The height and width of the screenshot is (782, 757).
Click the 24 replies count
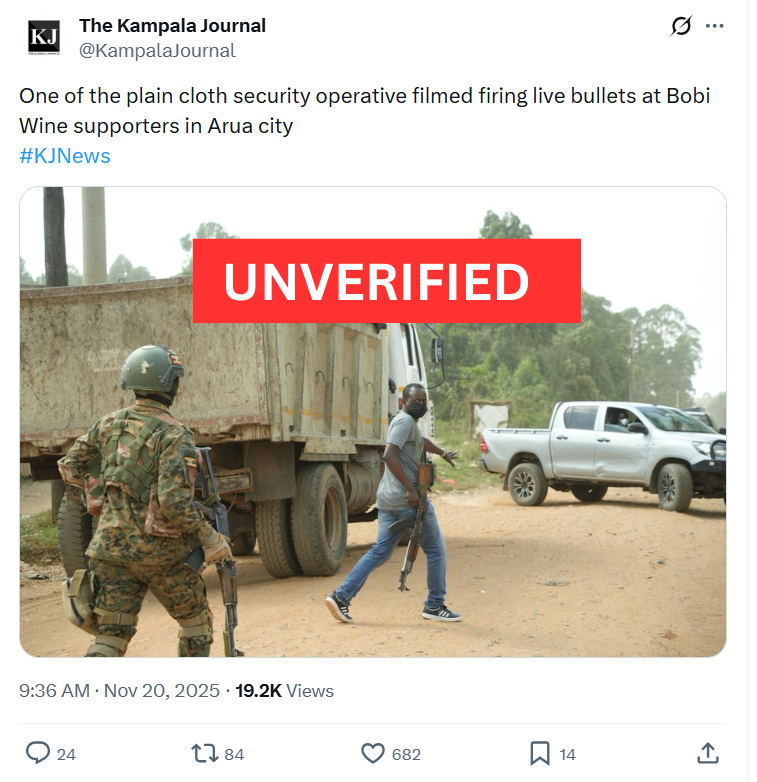pos(66,754)
